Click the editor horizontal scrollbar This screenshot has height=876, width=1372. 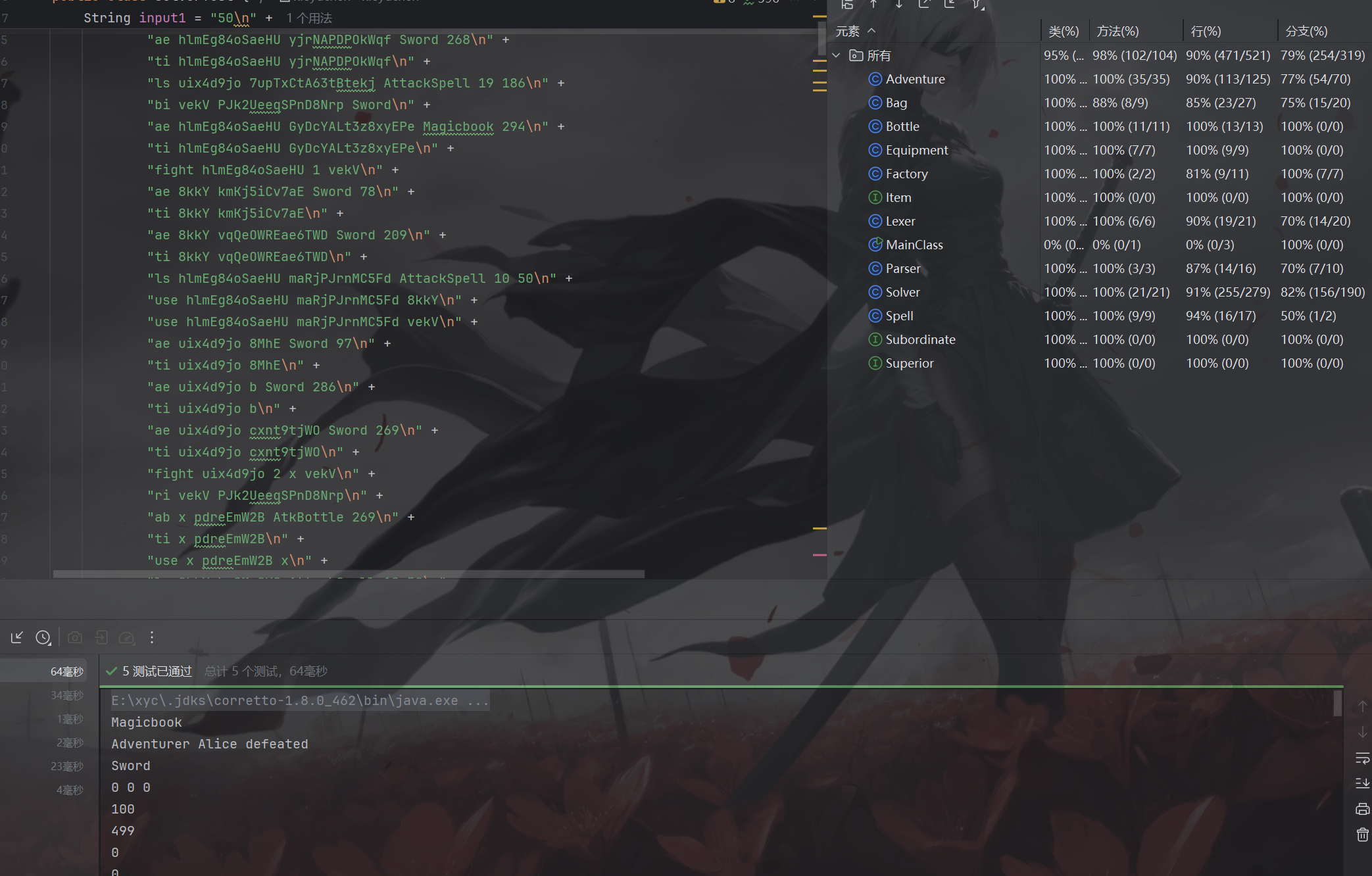[349, 574]
